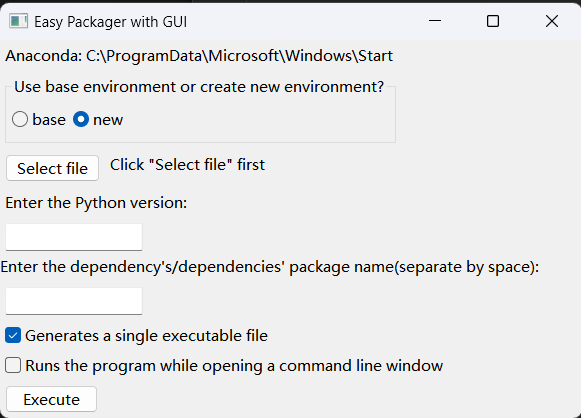Minimize the Easy Packager window
This screenshot has height=418, width=581.
coord(435,21)
